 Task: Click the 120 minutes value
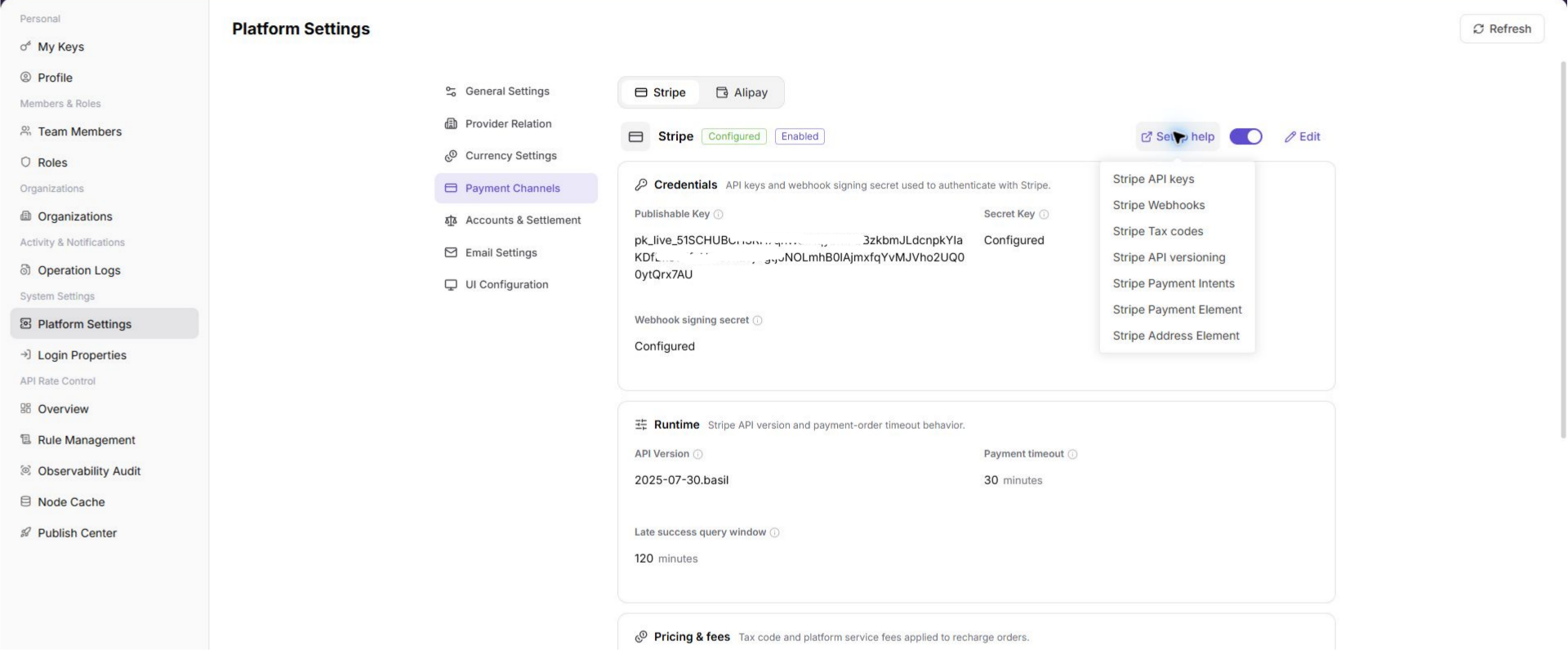(x=666, y=559)
